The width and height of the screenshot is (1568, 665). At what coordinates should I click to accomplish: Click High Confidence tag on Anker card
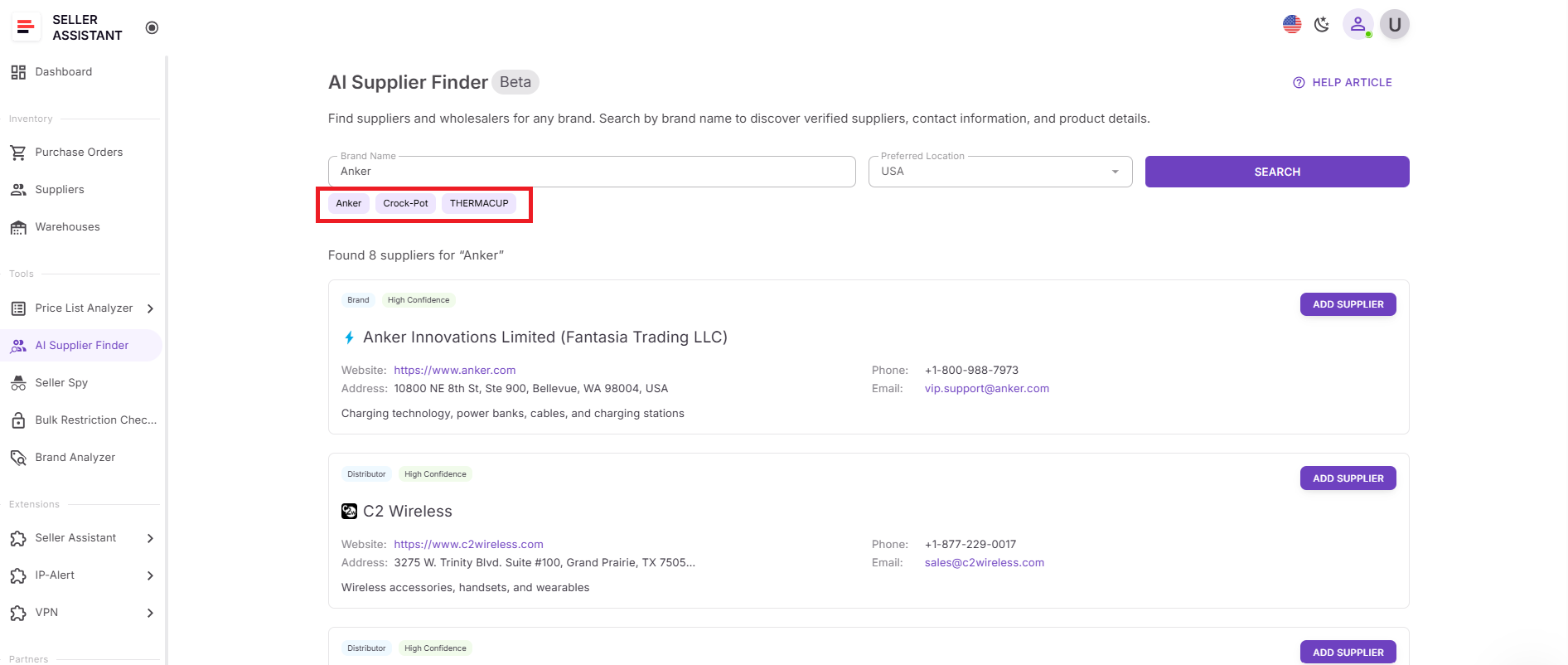click(x=419, y=300)
